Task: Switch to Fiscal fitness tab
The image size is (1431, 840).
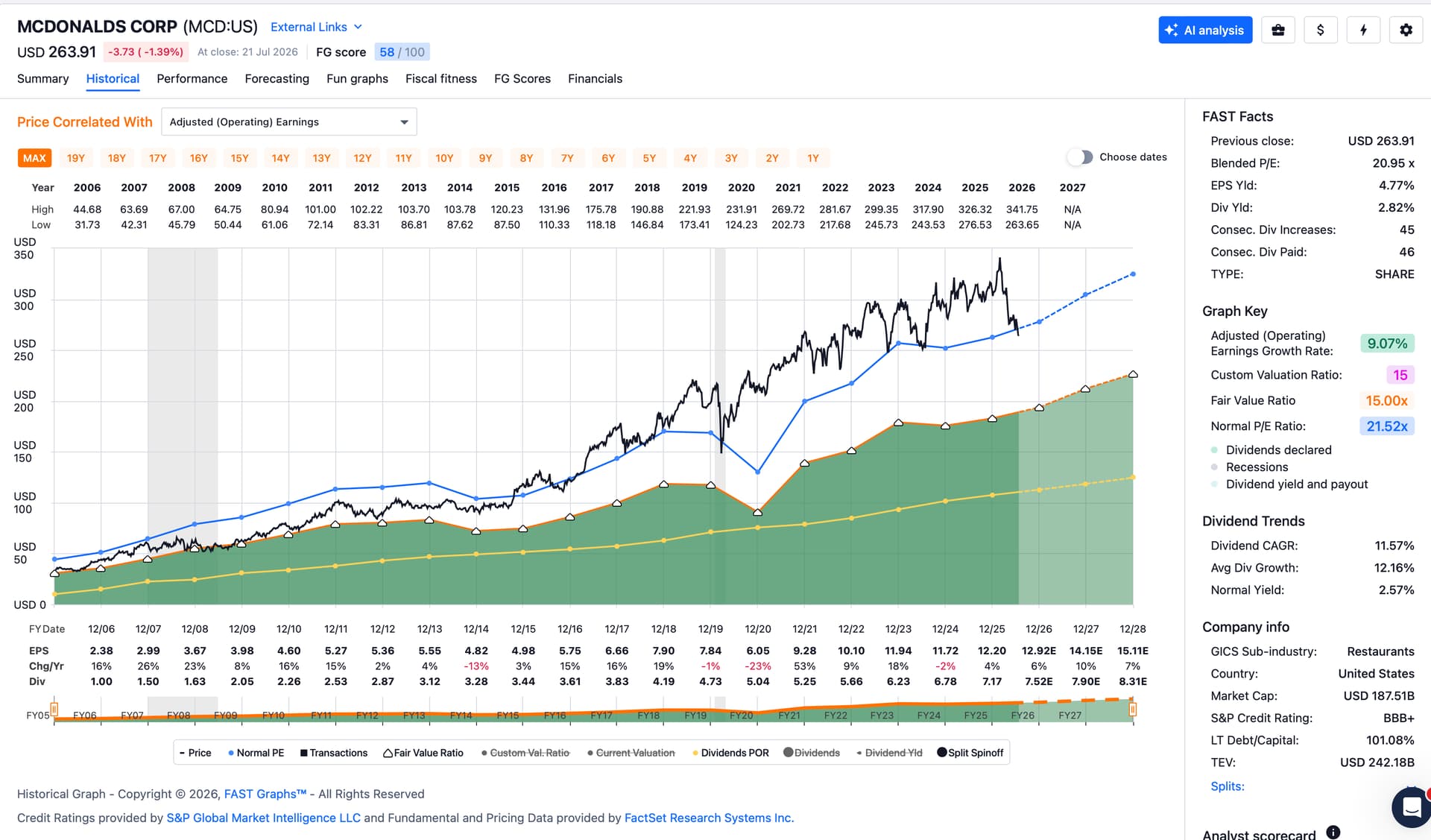Action: 440,79
